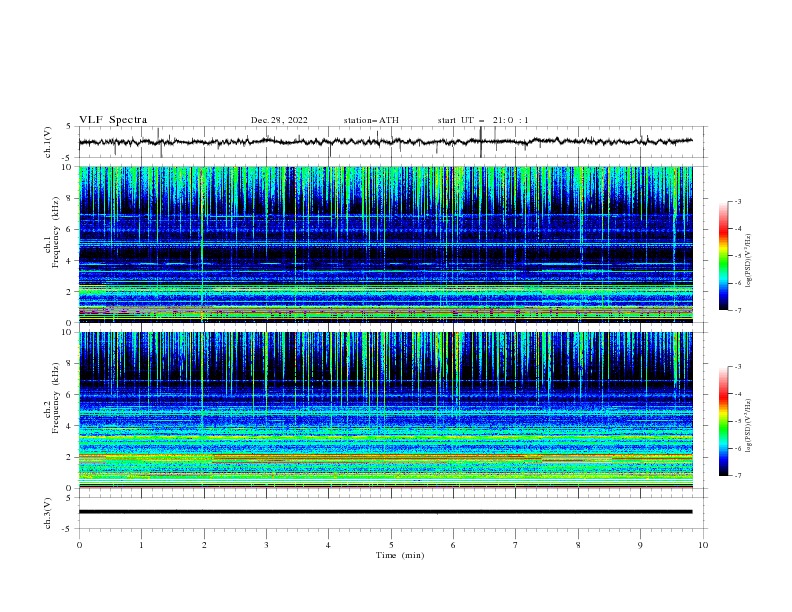Image resolution: width=792 pixels, height=612 pixels.
Task: Click time axis tick label '2'
Action: 204,545
